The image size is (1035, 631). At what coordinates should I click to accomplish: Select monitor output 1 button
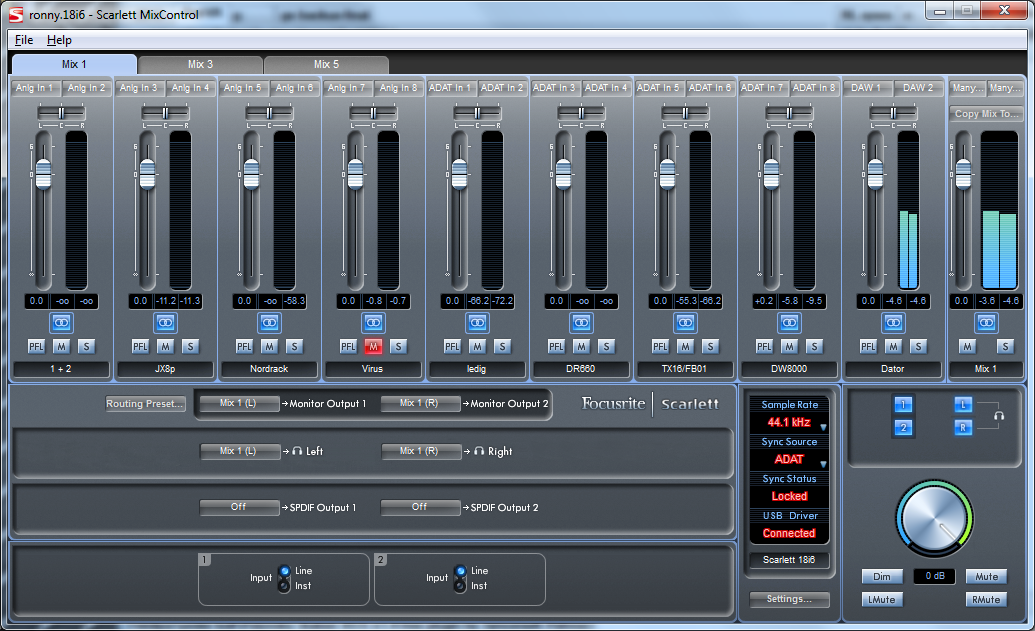point(904,405)
